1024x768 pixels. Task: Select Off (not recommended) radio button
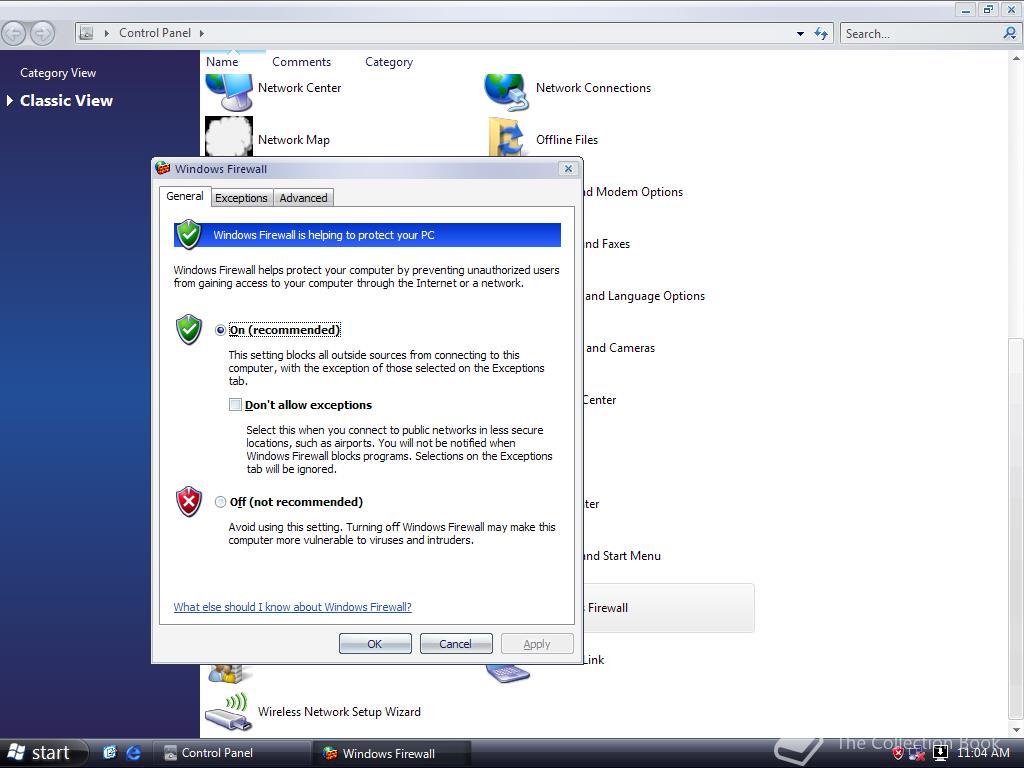[220, 502]
